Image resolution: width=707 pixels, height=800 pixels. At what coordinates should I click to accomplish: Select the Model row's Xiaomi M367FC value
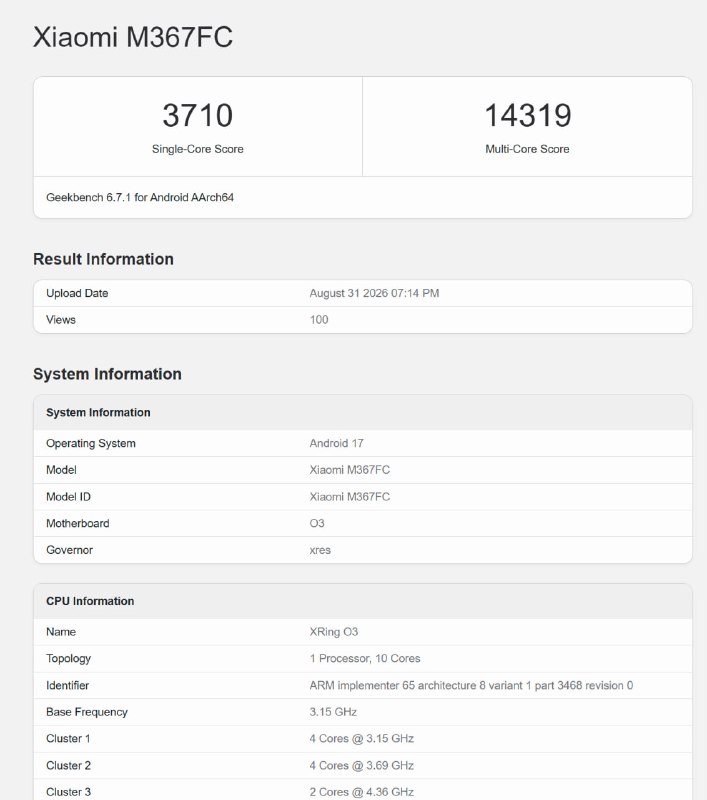(x=349, y=470)
